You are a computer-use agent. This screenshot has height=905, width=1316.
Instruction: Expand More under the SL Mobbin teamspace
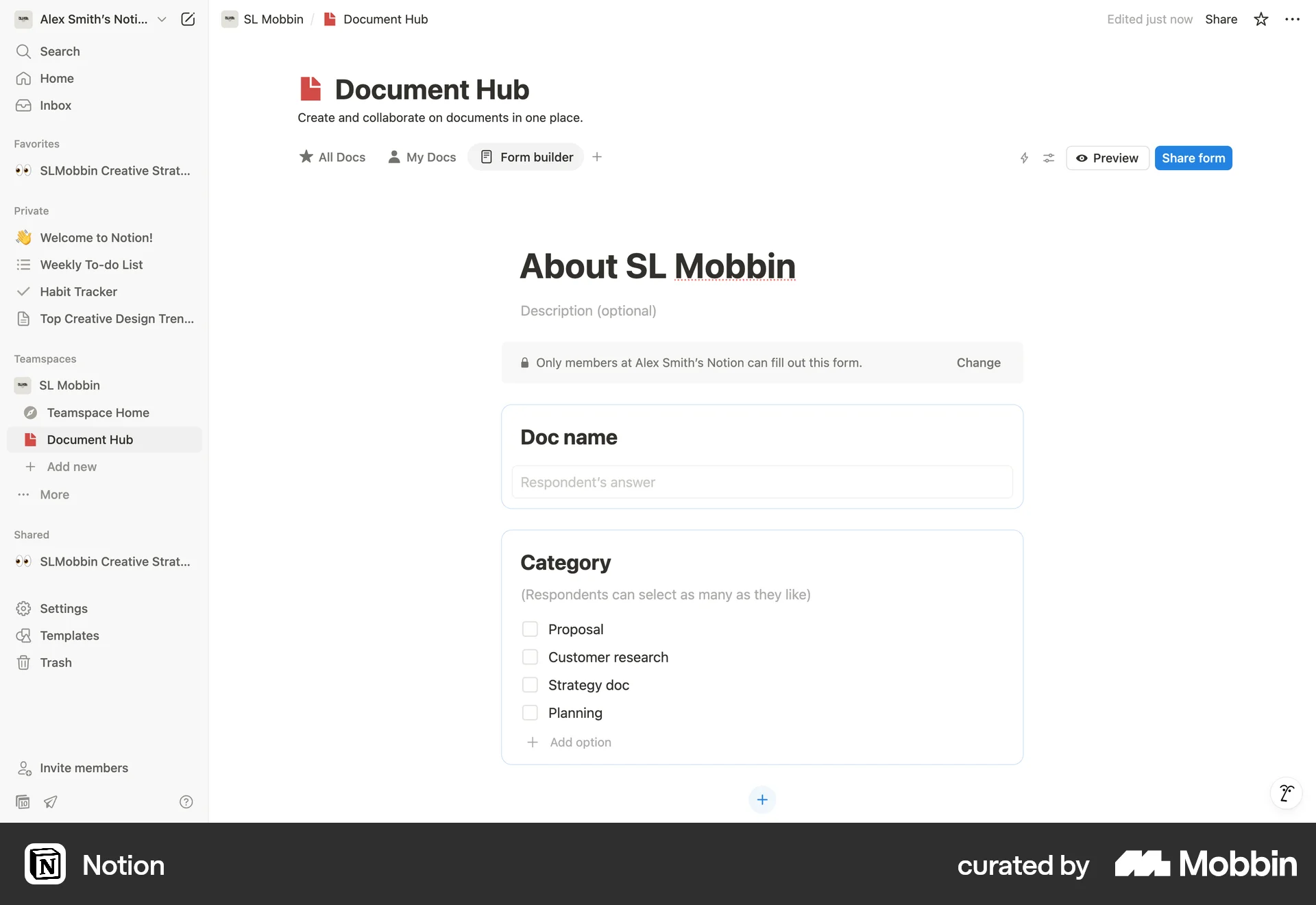[54, 494]
